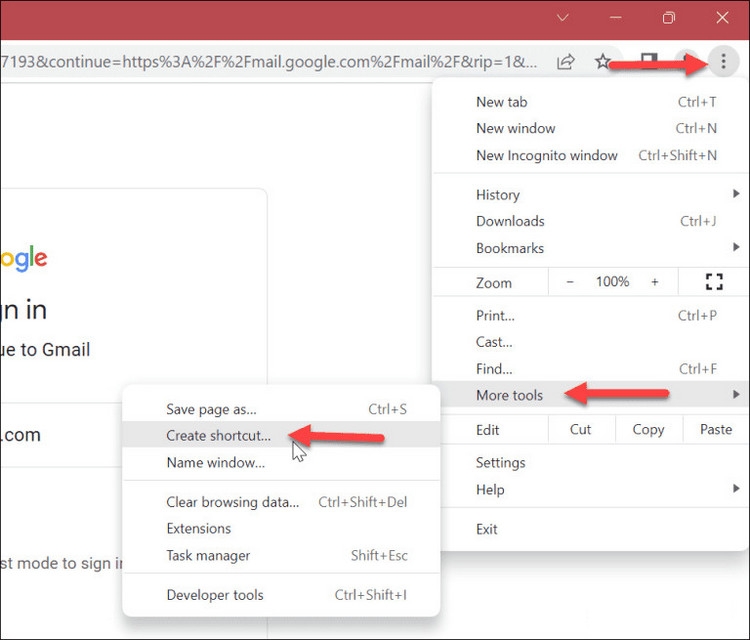Click the share page icon
750x640 pixels.
[566, 62]
